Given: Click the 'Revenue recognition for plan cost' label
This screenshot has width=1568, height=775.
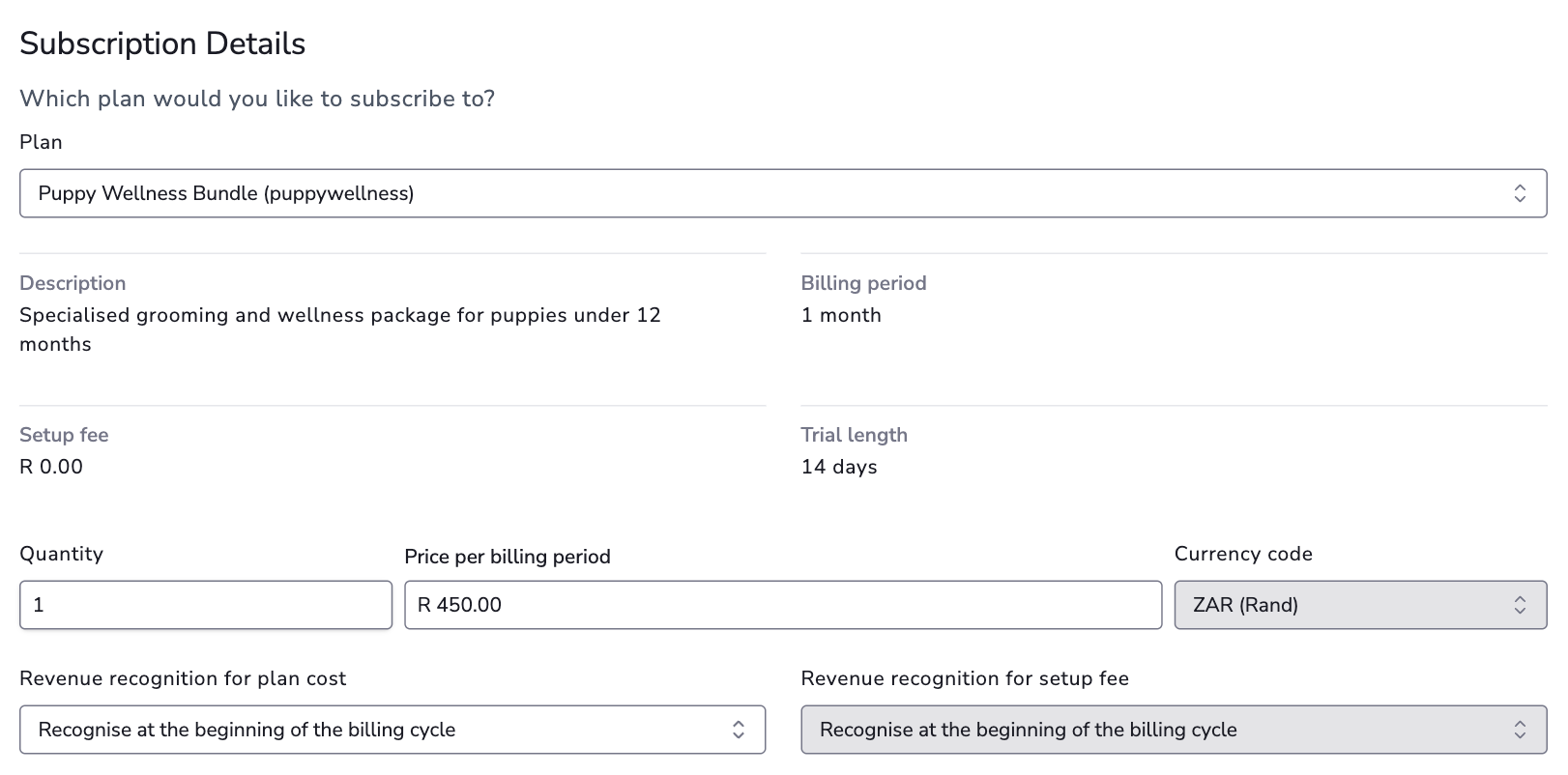Looking at the screenshot, I should pyautogui.click(x=183, y=678).
